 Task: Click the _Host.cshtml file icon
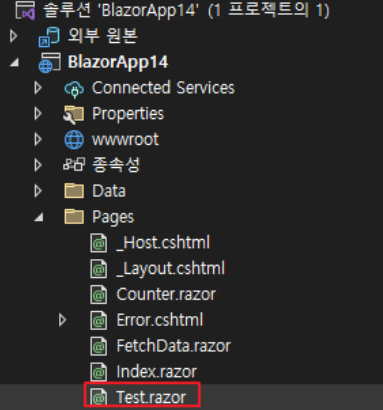(x=99, y=243)
